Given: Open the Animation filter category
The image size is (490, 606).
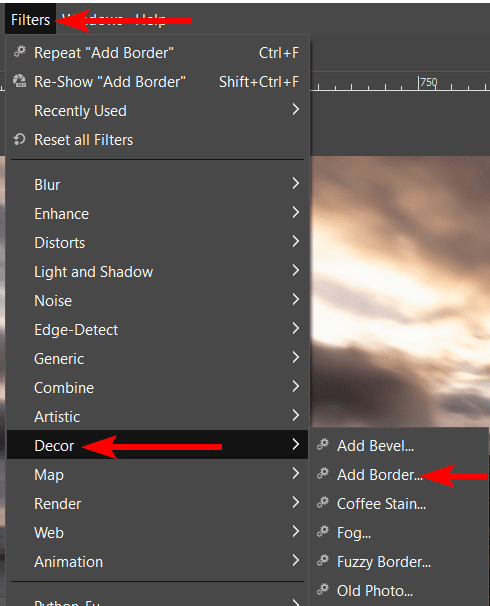Looking at the screenshot, I should click(157, 561).
